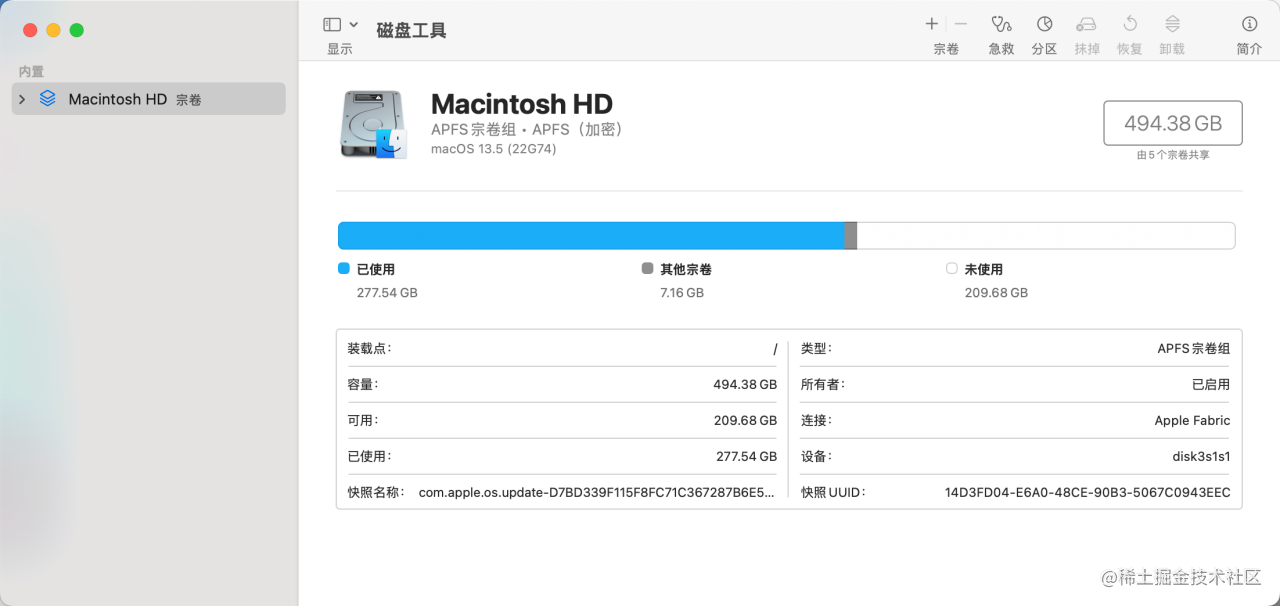Click the 7.16 GB other volumes value
This screenshot has width=1280, height=606.
click(x=682, y=293)
